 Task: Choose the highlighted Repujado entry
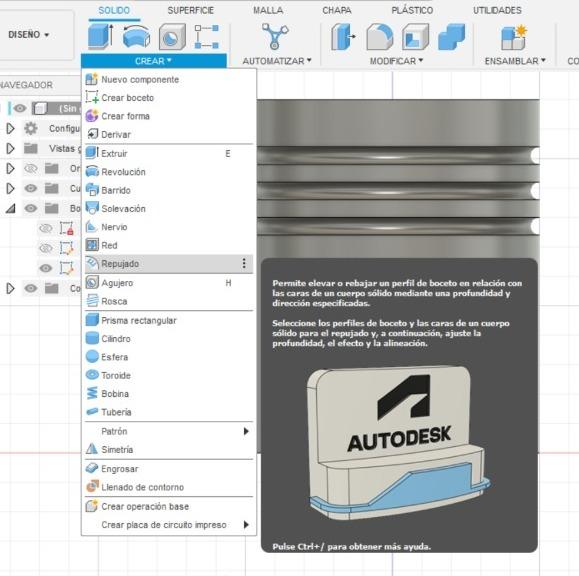click(x=169, y=264)
